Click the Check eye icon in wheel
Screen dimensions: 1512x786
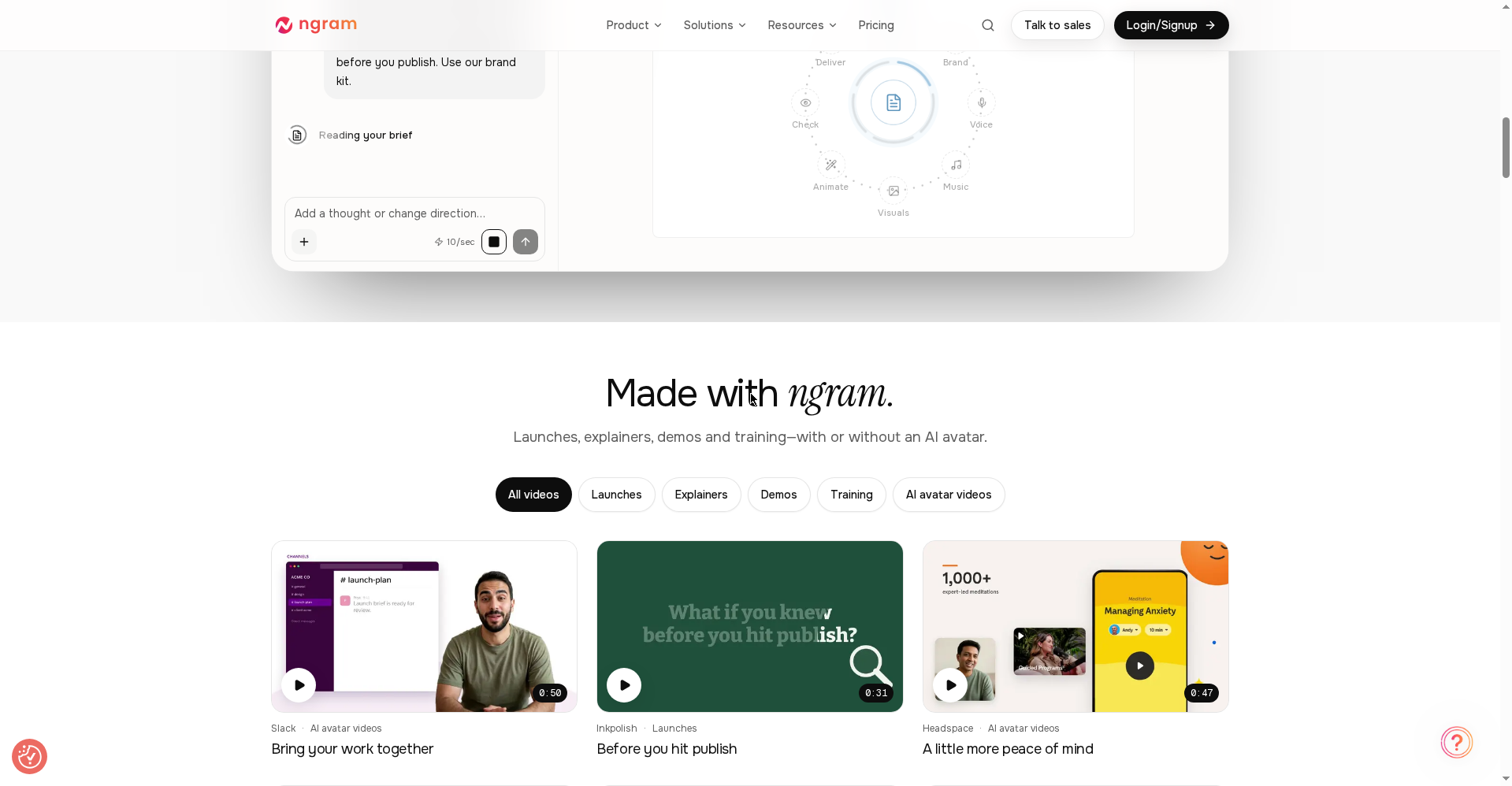(805, 102)
